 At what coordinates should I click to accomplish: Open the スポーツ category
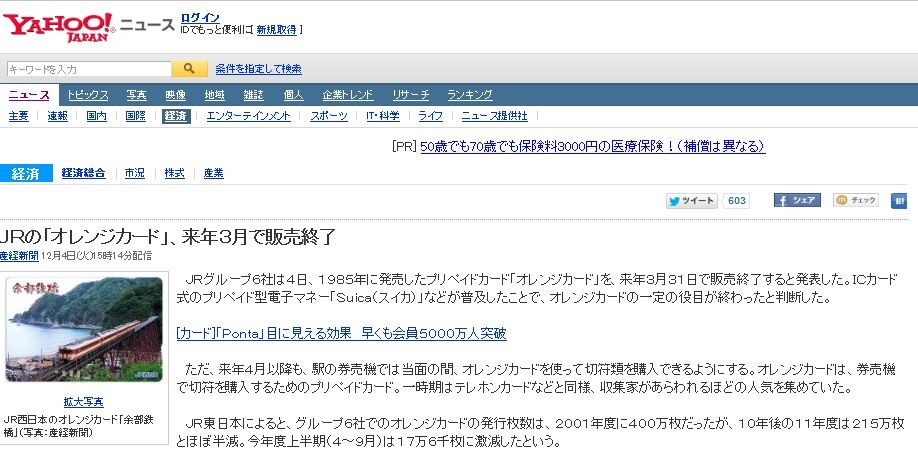click(x=328, y=116)
